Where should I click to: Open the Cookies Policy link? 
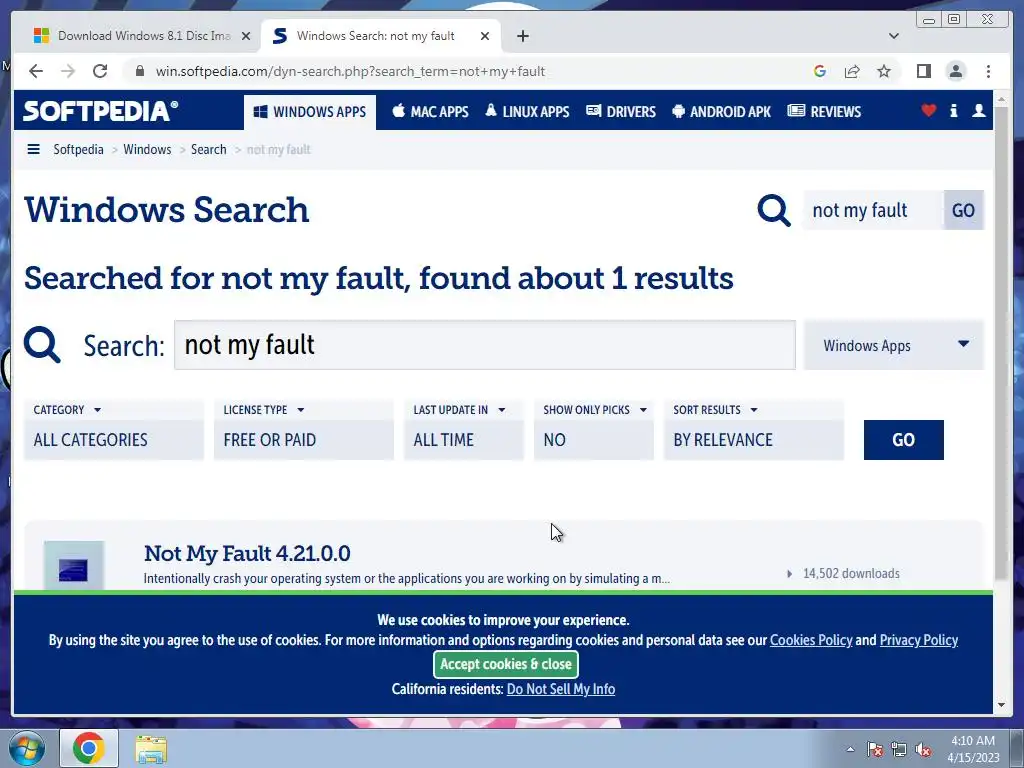pyautogui.click(x=811, y=640)
